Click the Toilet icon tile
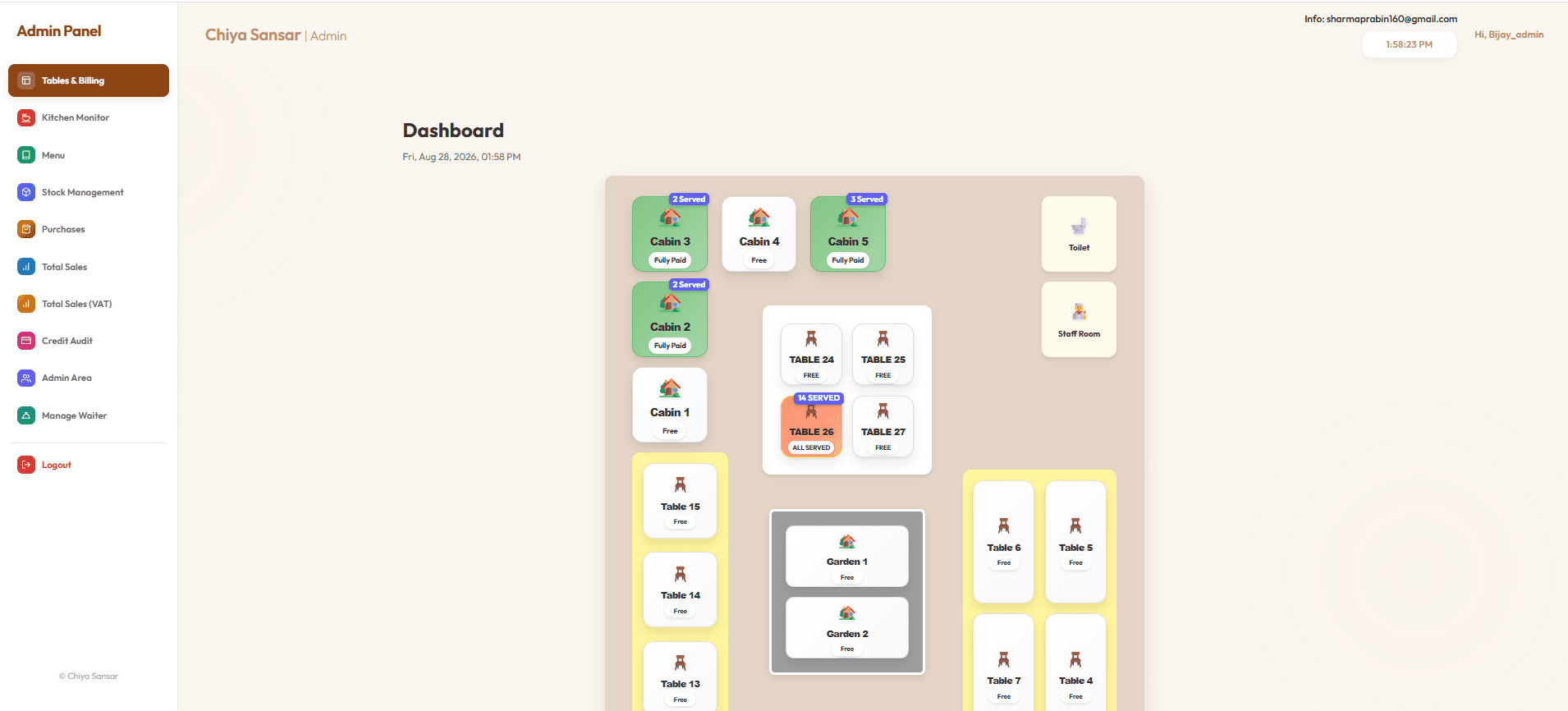The image size is (1568, 711). point(1079,234)
